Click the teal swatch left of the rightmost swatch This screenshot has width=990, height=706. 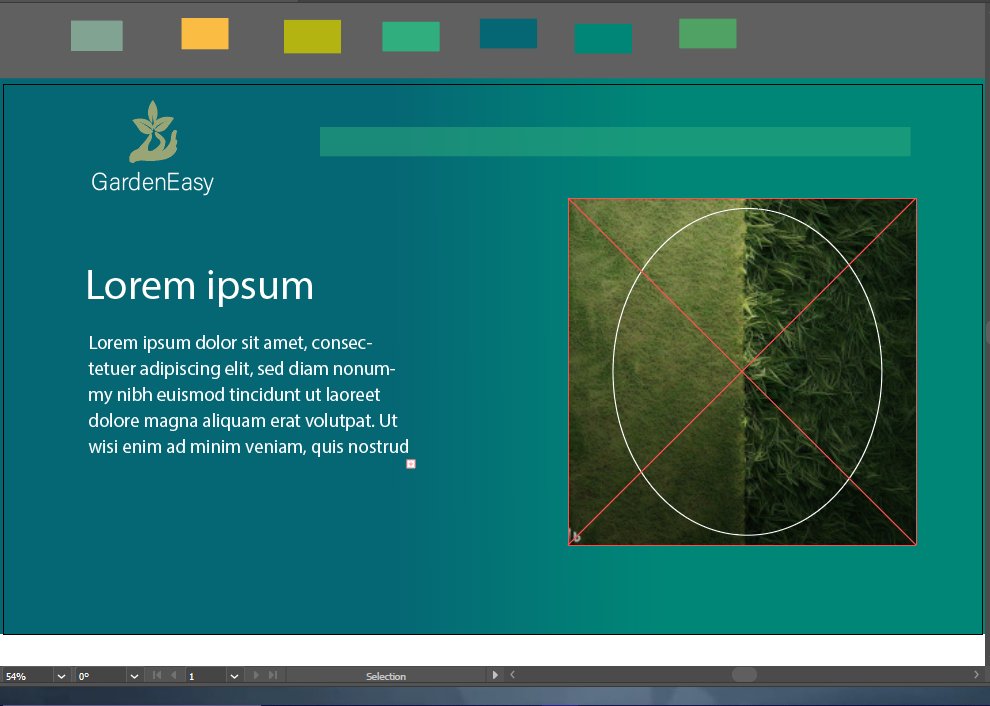click(x=603, y=39)
